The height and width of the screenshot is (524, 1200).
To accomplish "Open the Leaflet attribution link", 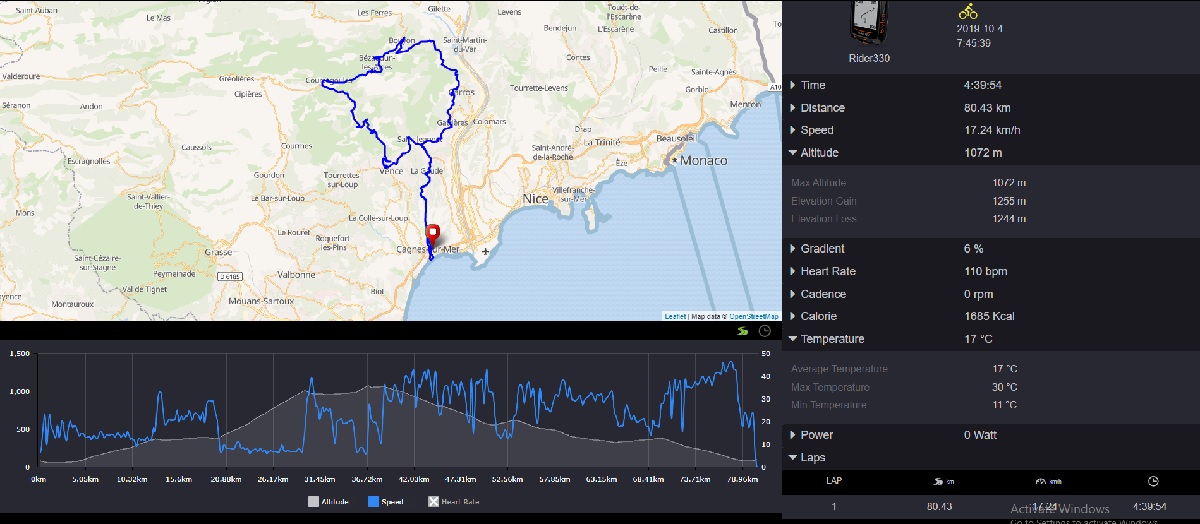I will [x=675, y=316].
